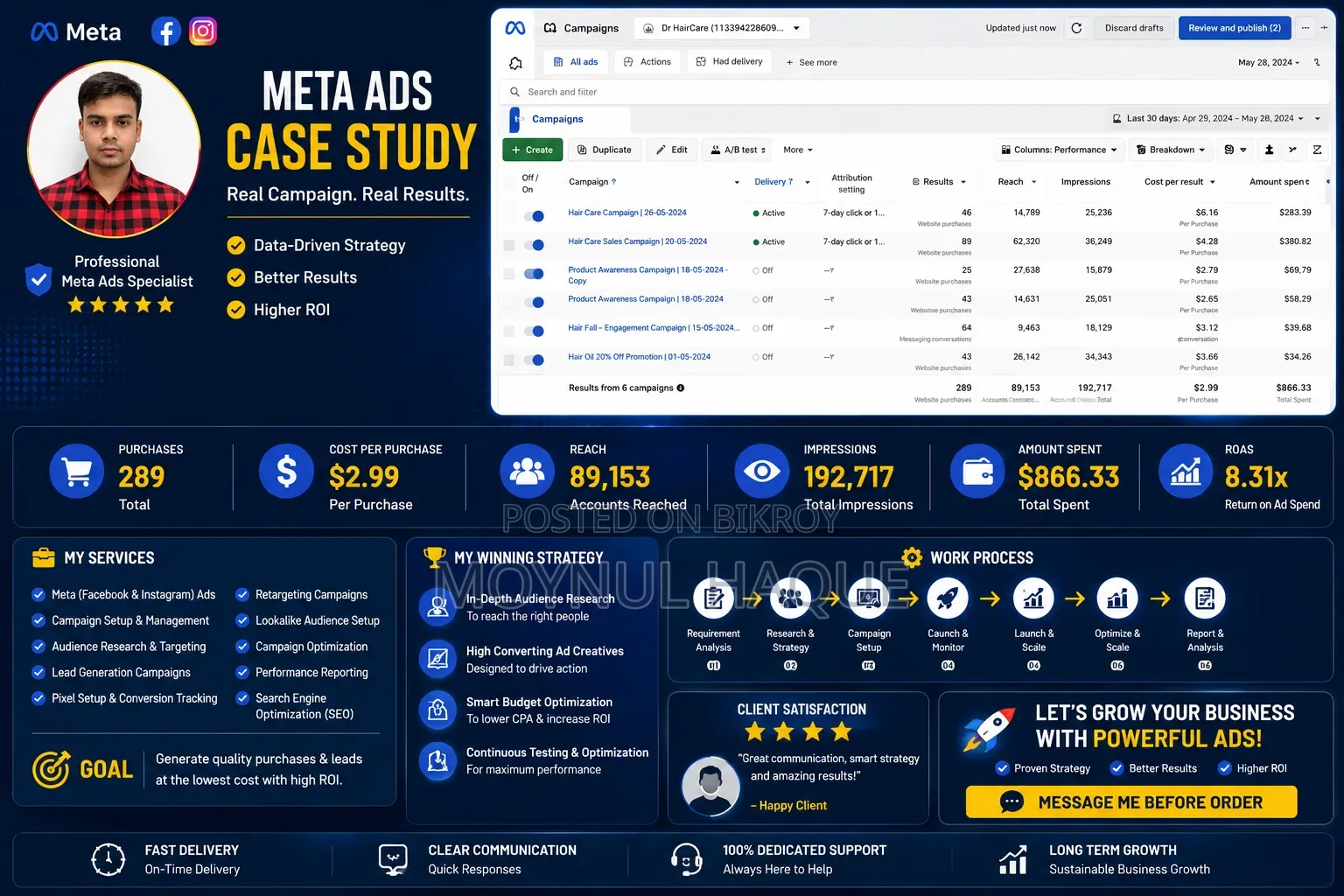Viewport: 1344px width, 896px height.
Task: Click the briefcase icon beside My Services
Action: pos(44,557)
